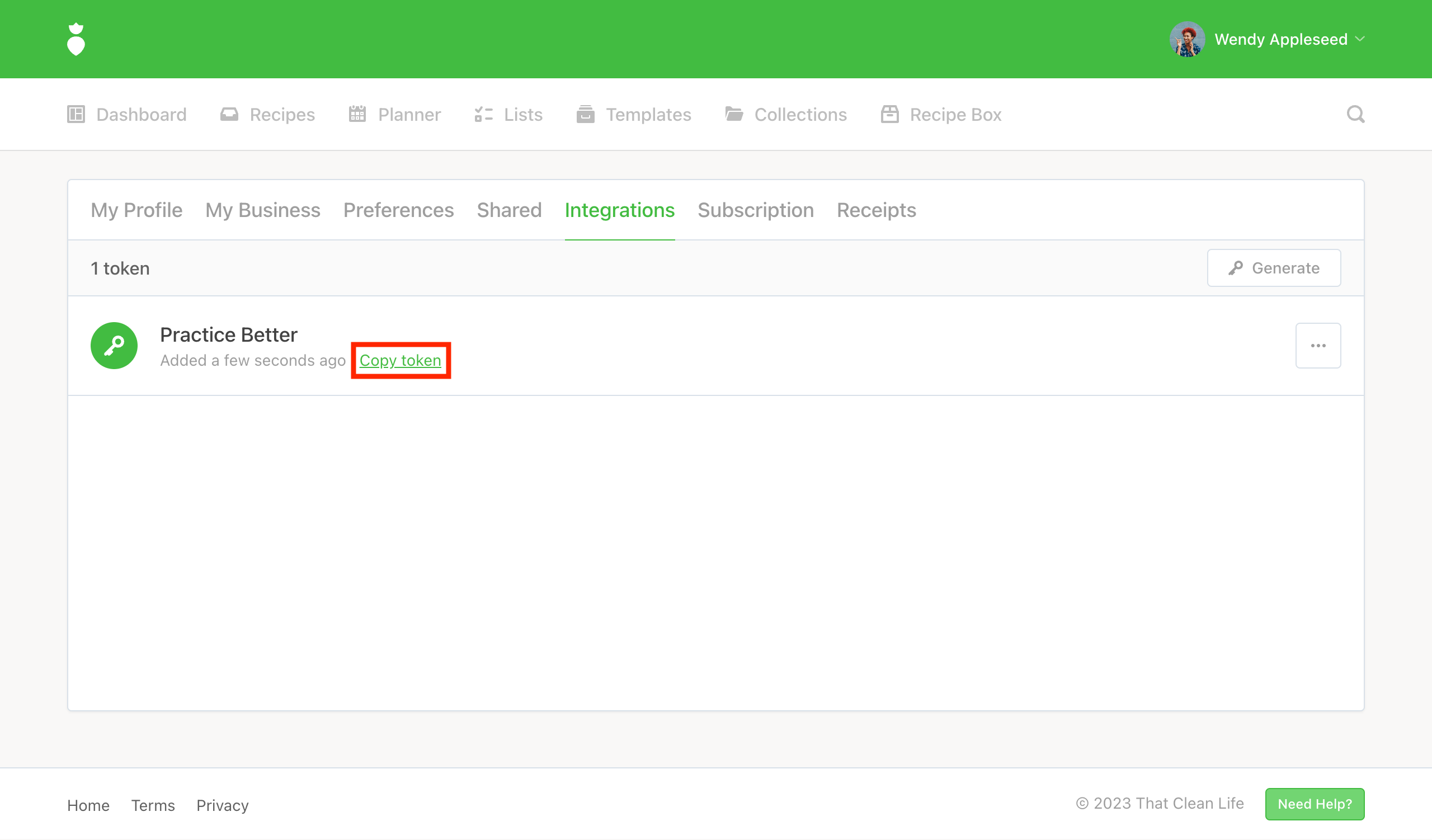The image size is (1432, 840).
Task: Switch to the Subscription tab
Action: pyautogui.click(x=755, y=210)
